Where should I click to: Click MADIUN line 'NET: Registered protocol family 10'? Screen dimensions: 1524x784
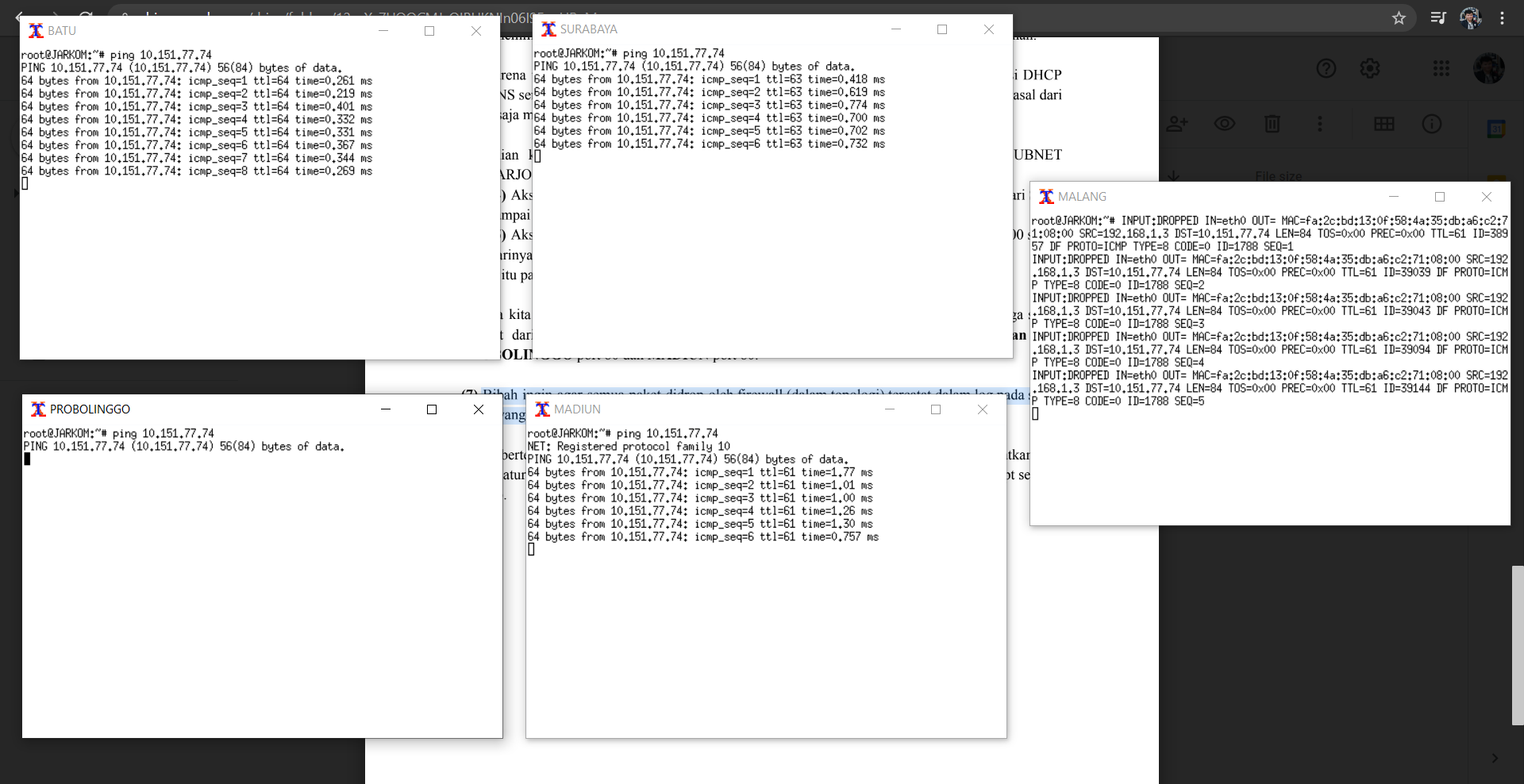click(629, 447)
